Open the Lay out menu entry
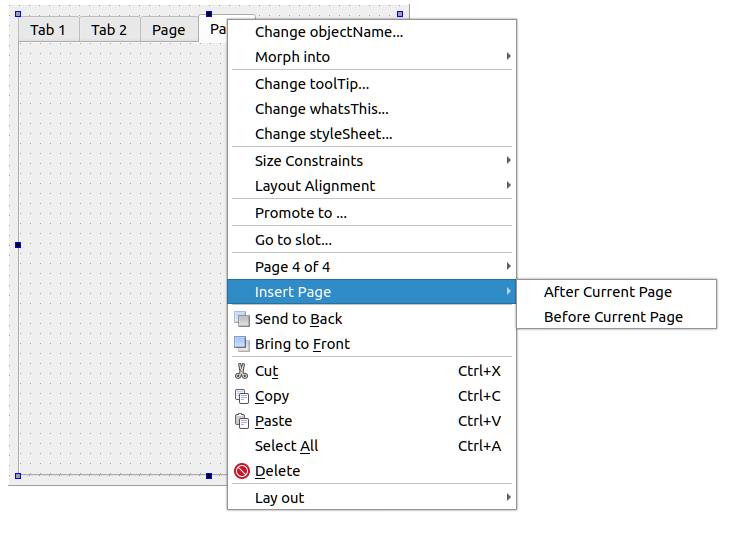Image resolution: width=744 pixels, height=536 pixels. (372, 498)
